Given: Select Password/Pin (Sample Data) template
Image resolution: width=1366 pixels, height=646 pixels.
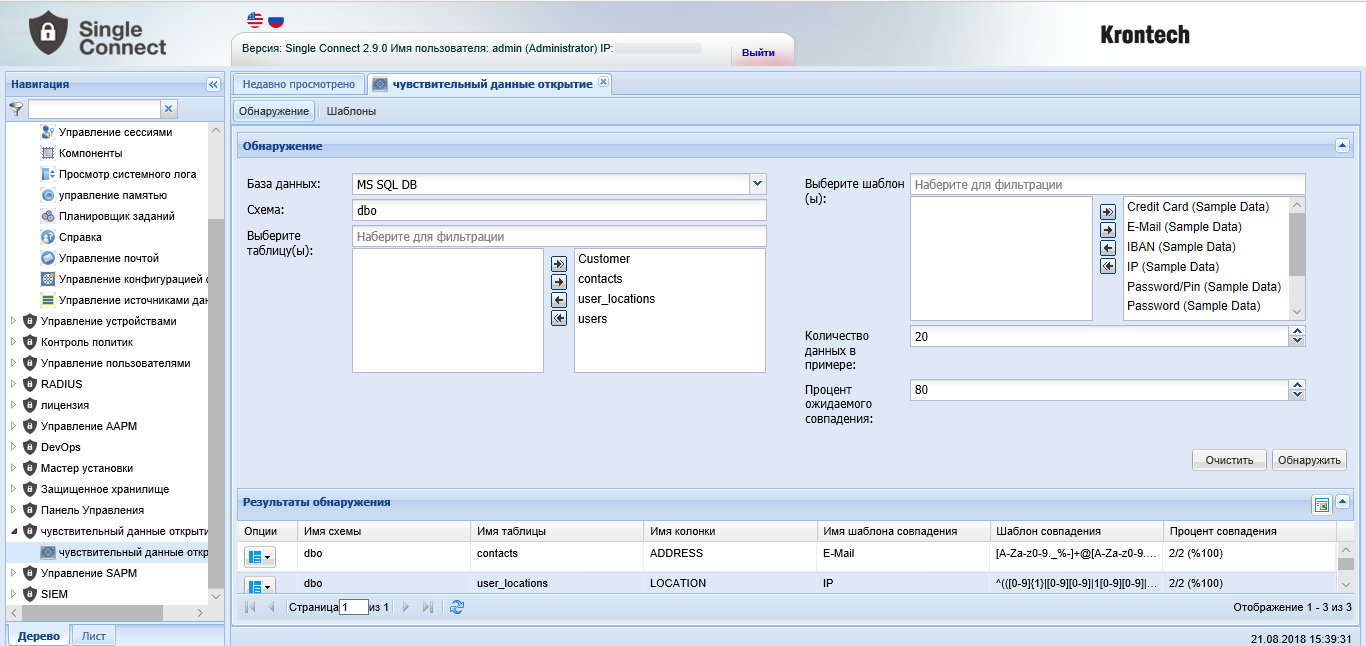Looking at the screenshot, I should pyautogui.click(x=1206, y=286).
